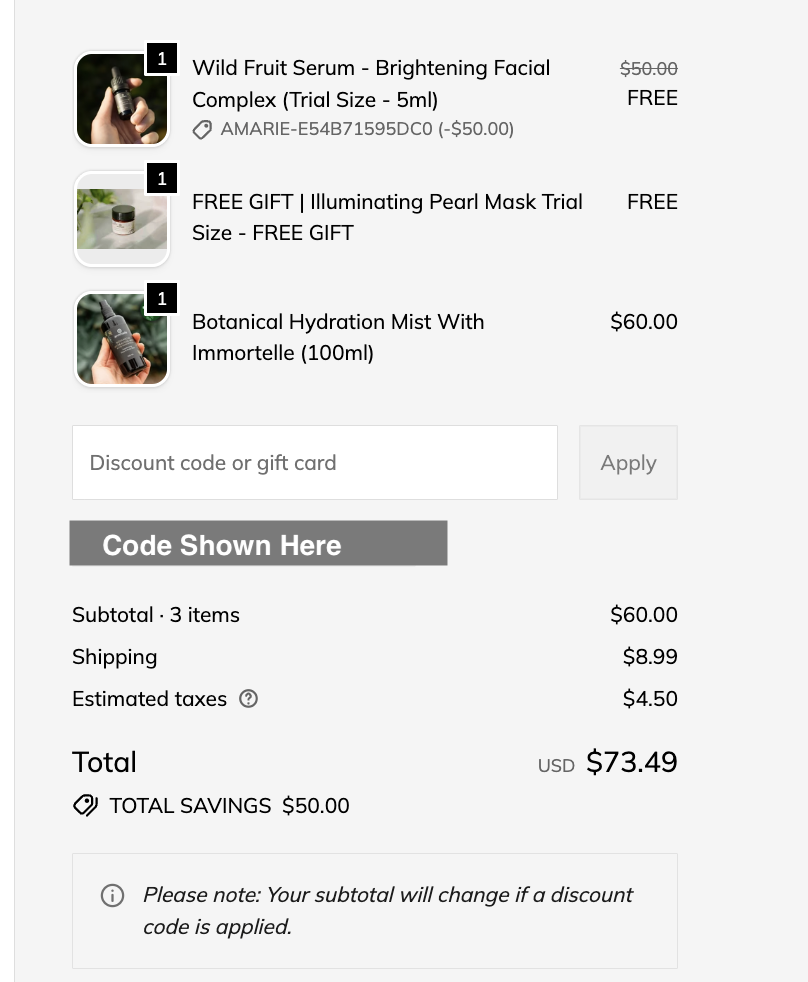
Task: Focus the Discount code or gift card field
Action: pos(314,463)
